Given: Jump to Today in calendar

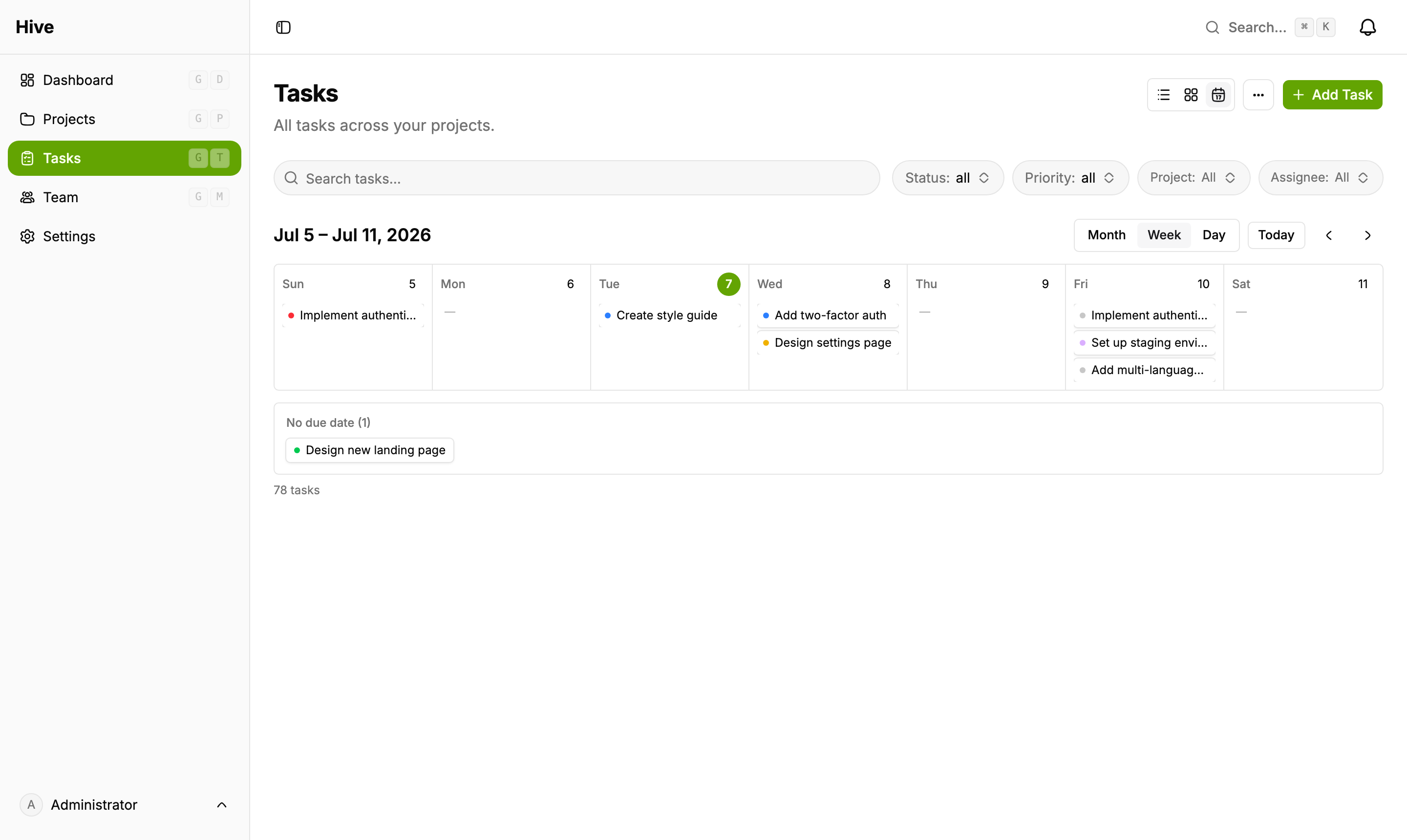Looking at the screenshot, I should [x=1276, y=235].
